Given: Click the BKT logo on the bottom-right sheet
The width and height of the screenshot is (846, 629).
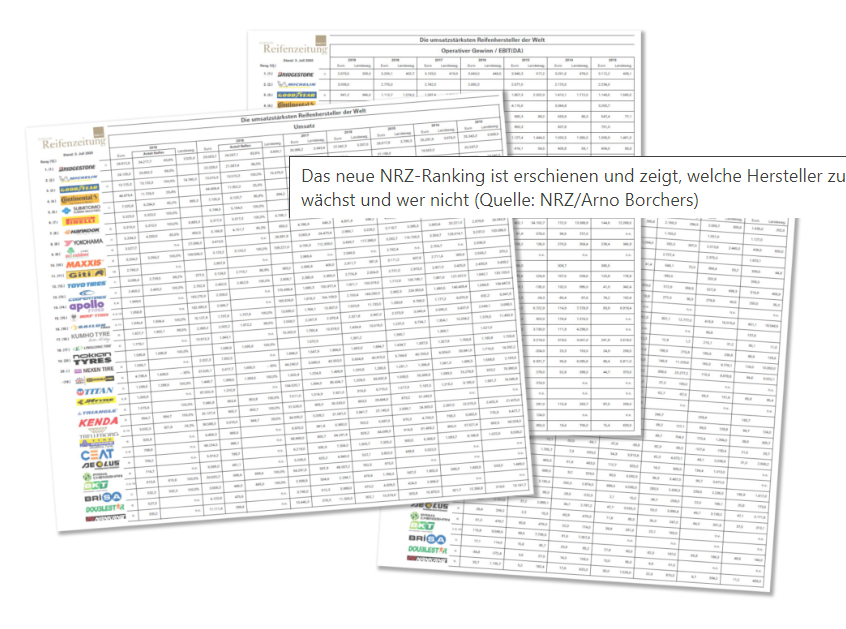Looking at the screenshot, I should coord(422,526).
